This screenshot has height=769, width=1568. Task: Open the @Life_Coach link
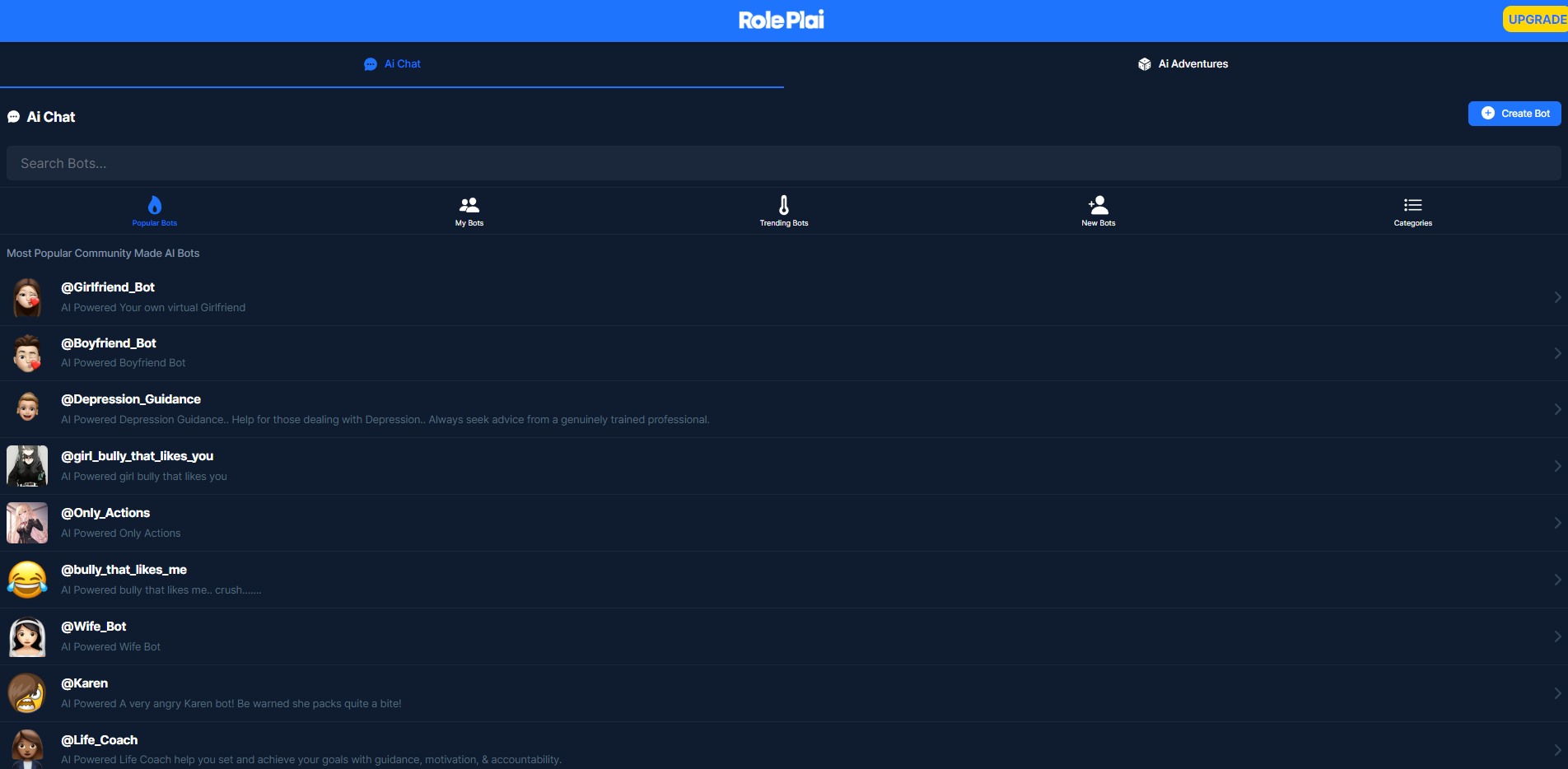[x=100, y=740]
